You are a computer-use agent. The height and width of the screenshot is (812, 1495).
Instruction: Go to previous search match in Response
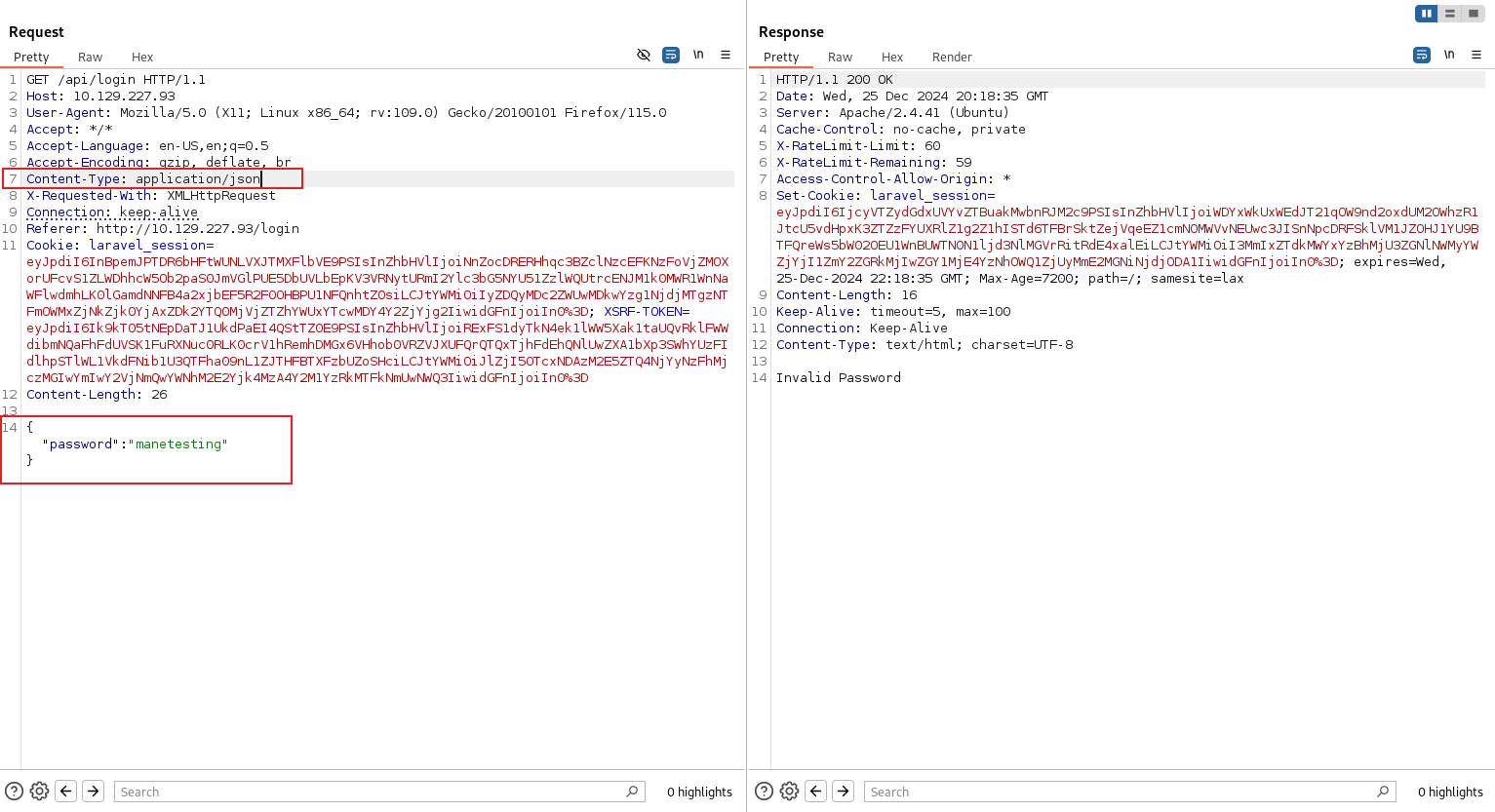tap(817, 792)
